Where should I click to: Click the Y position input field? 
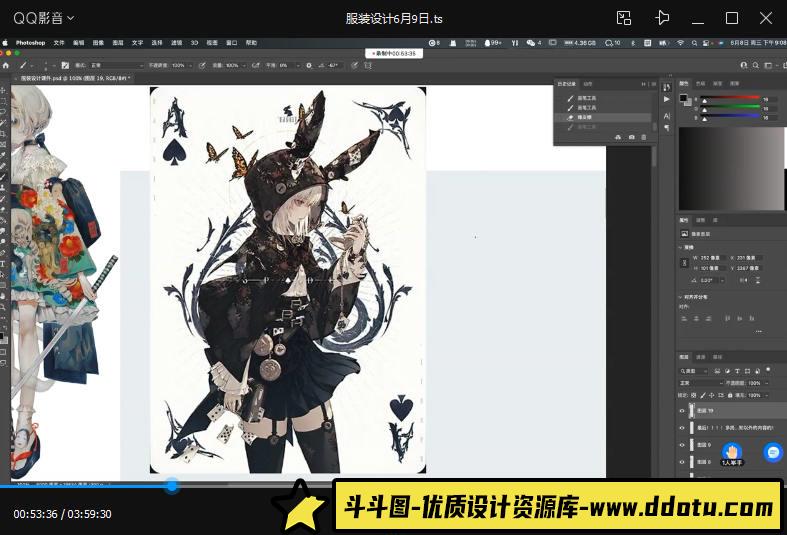[748, 269]
